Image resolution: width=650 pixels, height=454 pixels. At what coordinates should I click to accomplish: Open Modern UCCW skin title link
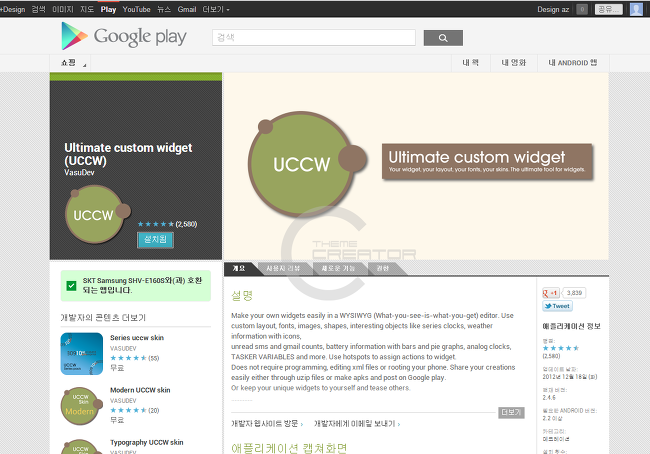click(140, 390)
